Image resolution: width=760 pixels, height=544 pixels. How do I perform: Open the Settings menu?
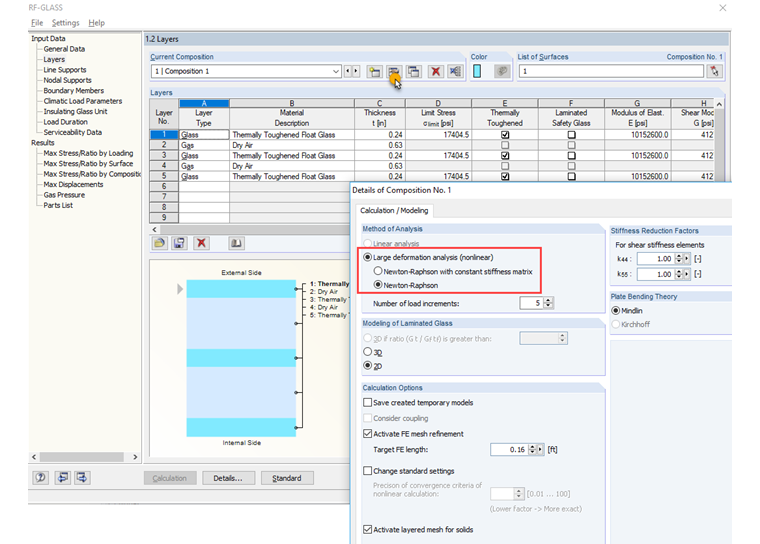pos(65,23)
